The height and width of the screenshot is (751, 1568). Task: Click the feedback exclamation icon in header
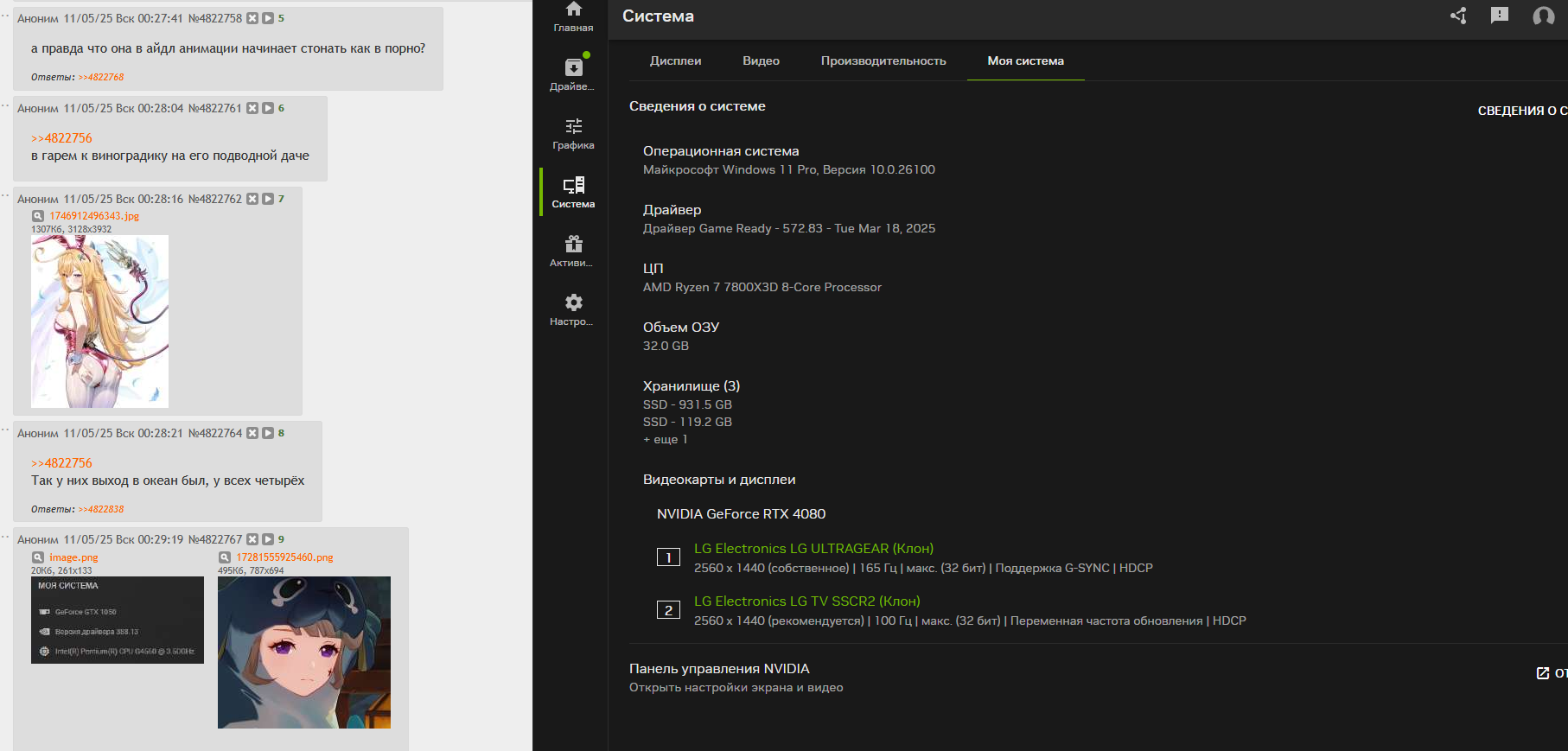[x=1500, y=16]
